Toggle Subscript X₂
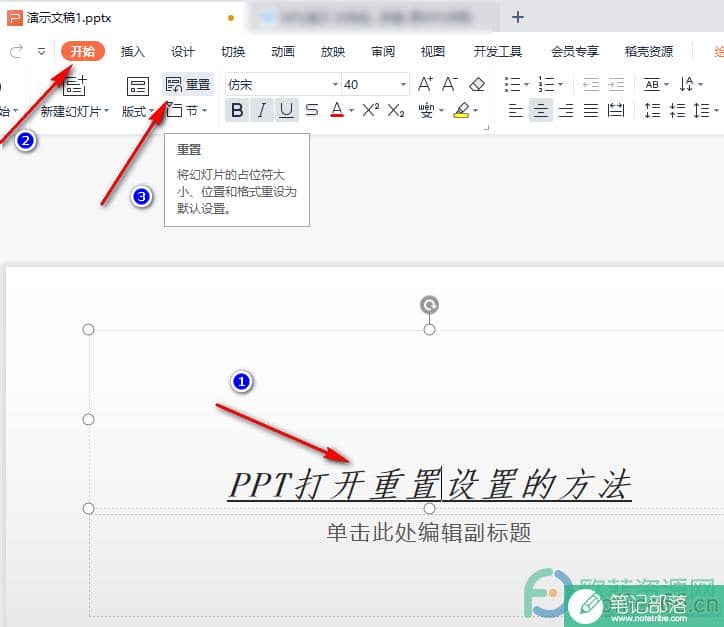The height and width of the screenshot is (627, 724). [x=396, y=110]
